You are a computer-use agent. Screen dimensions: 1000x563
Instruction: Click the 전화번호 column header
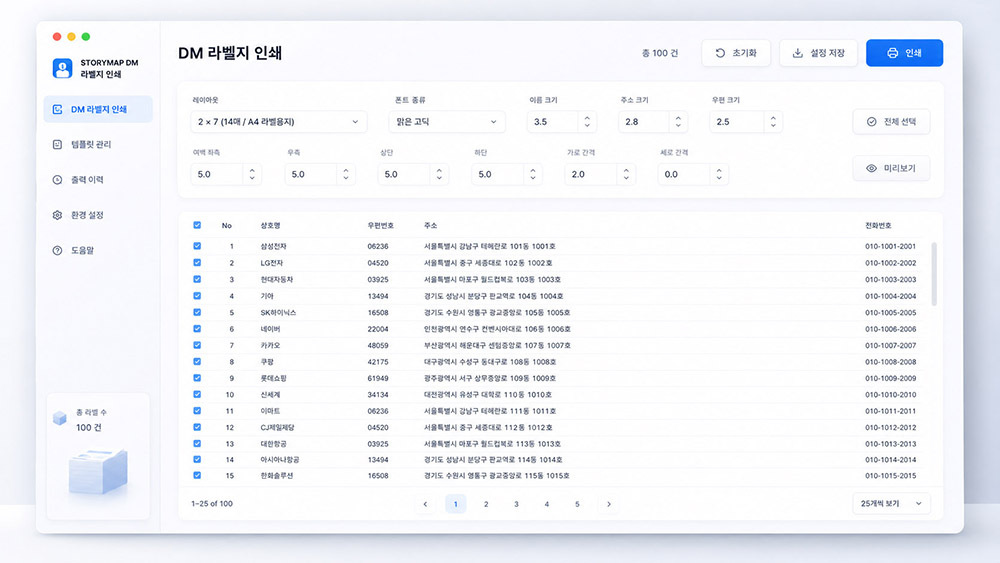pos(878,226)
